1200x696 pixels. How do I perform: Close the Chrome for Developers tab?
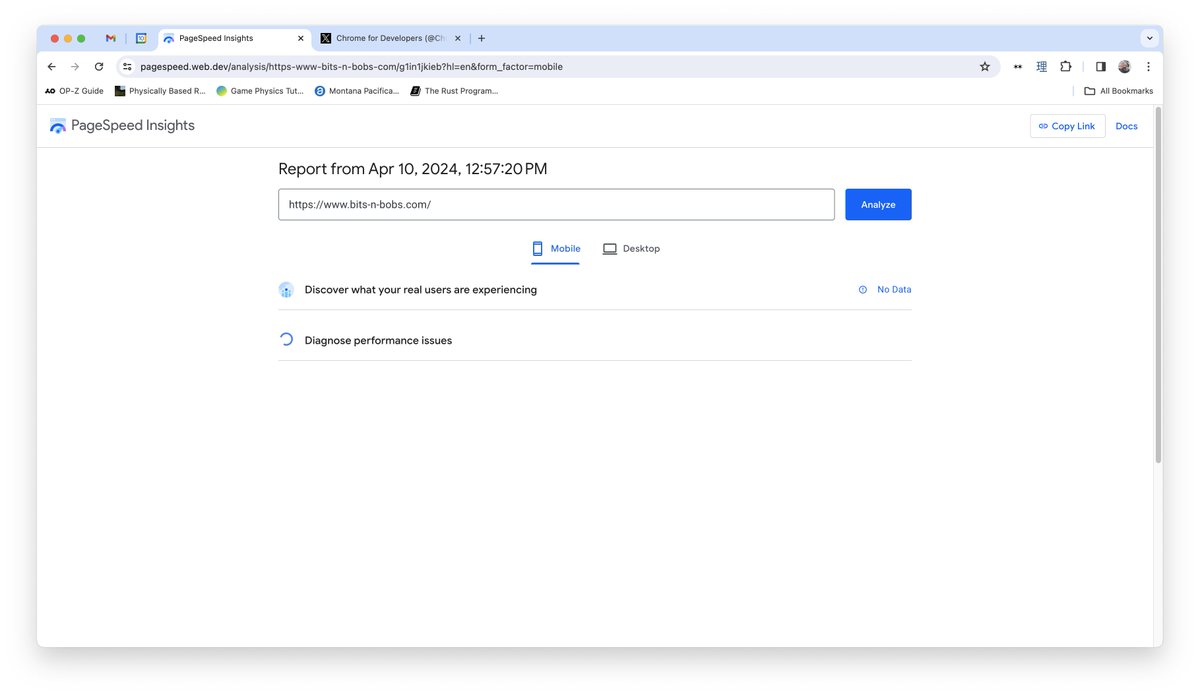pyautogui.click(x=458, y=38)
